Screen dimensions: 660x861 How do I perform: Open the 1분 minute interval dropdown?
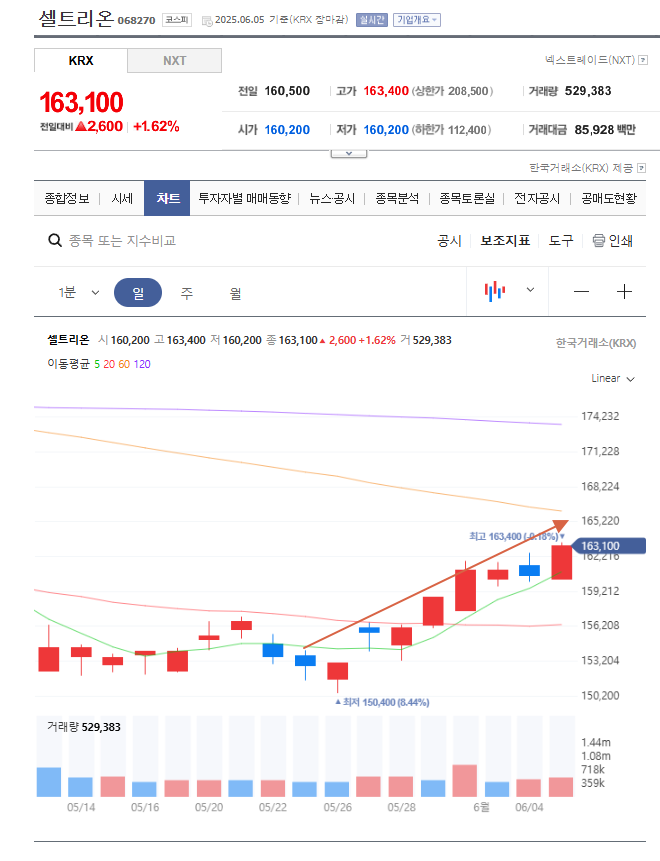pos(79,293)
